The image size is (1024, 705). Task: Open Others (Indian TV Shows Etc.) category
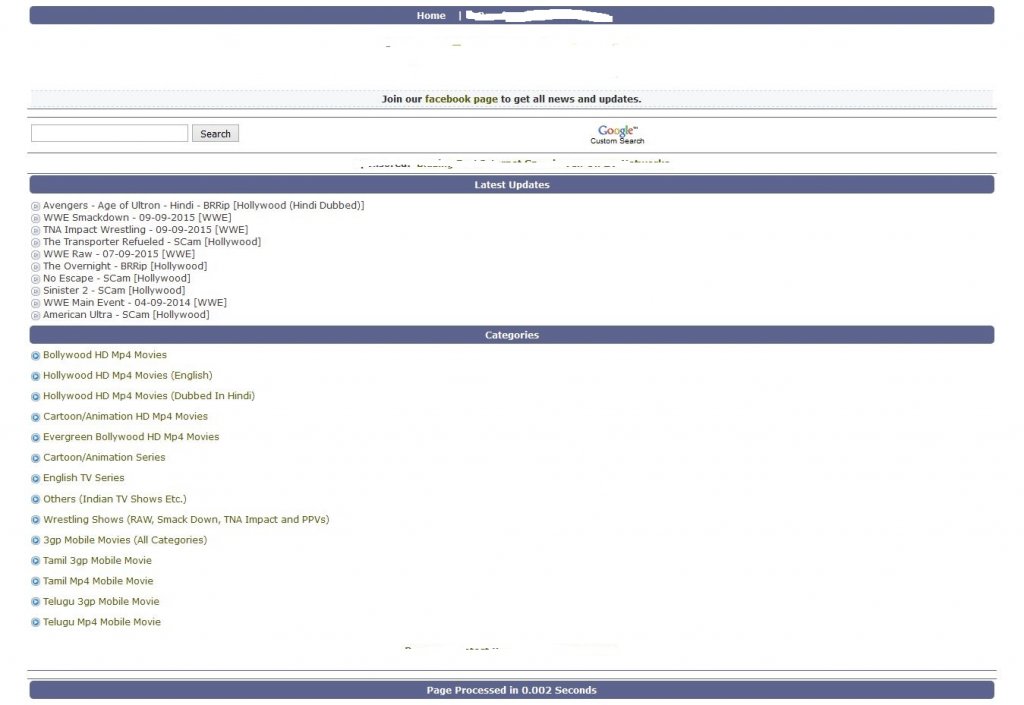point(115,499)
